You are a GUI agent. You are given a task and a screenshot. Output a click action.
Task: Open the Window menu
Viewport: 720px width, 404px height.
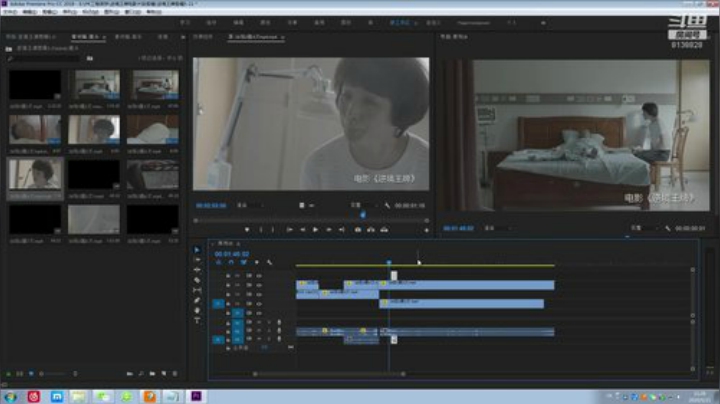[133, 11]
